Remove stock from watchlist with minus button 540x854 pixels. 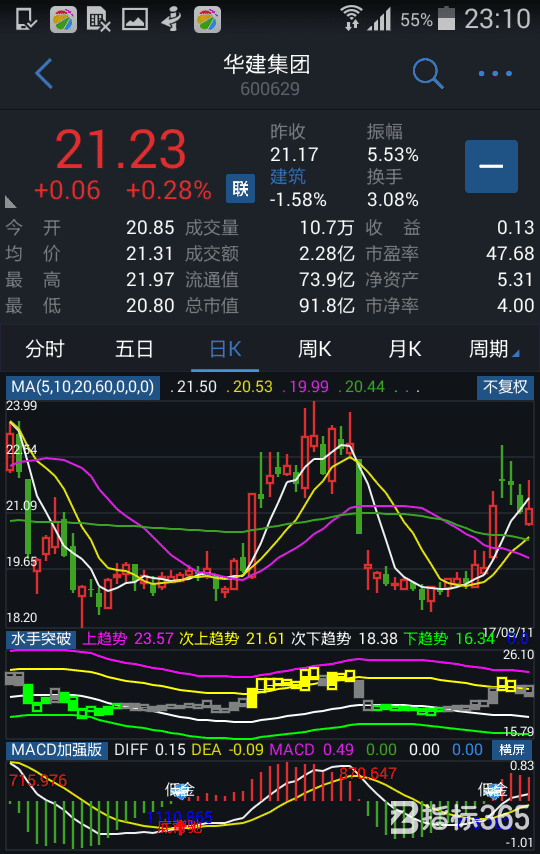tap(491, 166)
